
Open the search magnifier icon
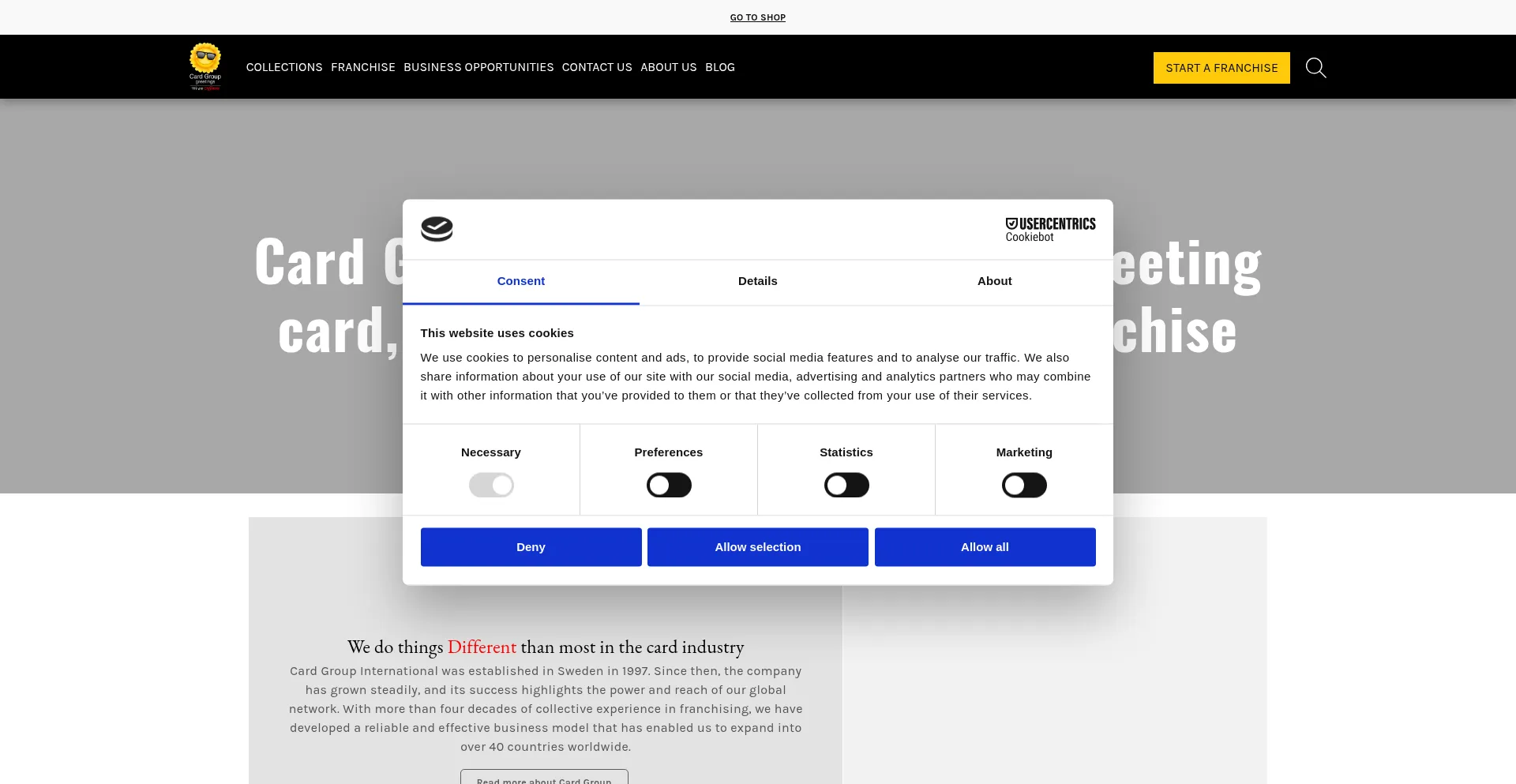pos(1315,68)
